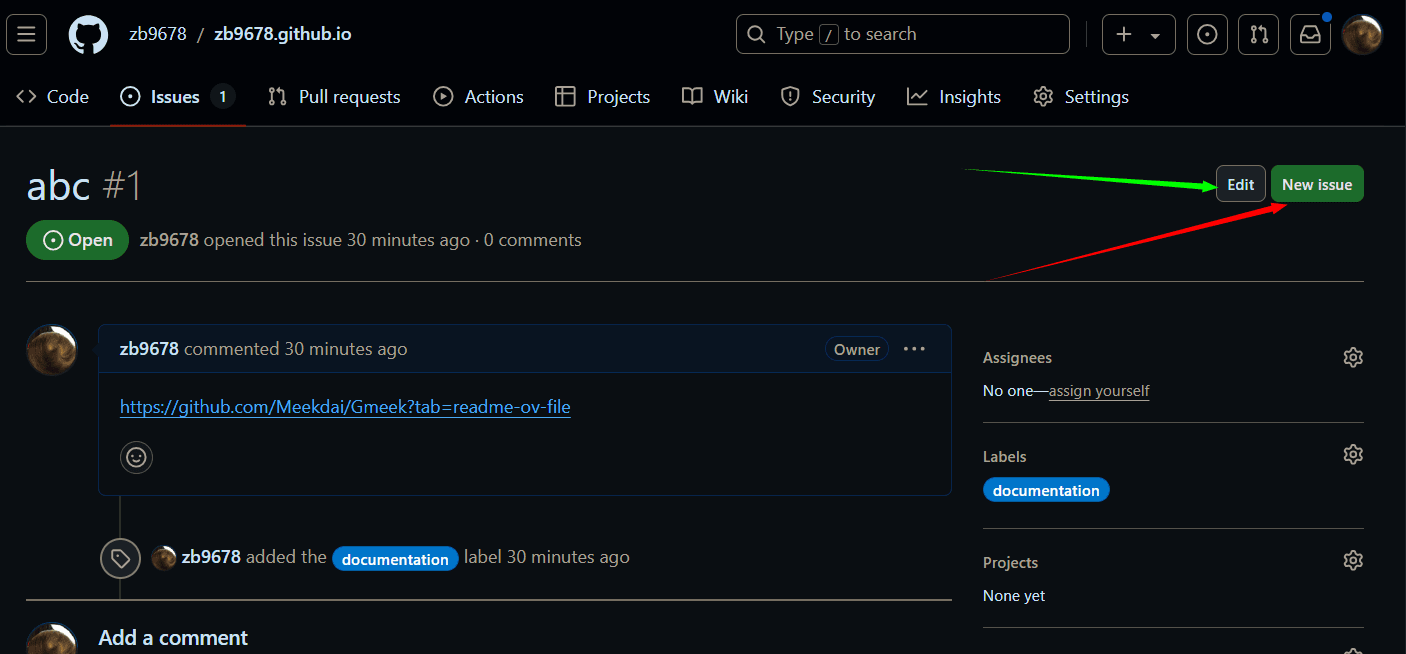Open Projects gear settings

click(1353, 560)
